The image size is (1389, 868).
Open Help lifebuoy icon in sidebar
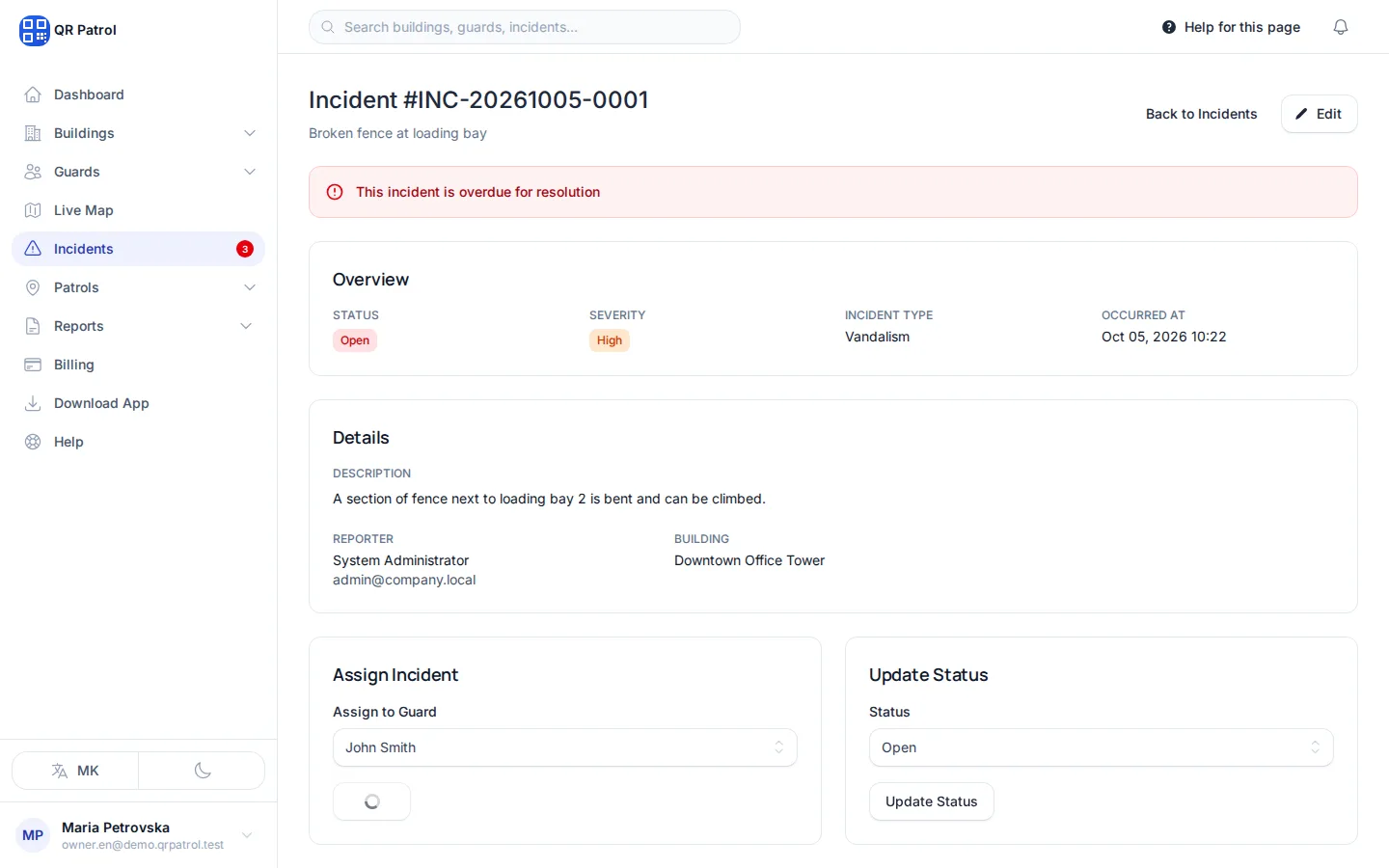point(33,442)
